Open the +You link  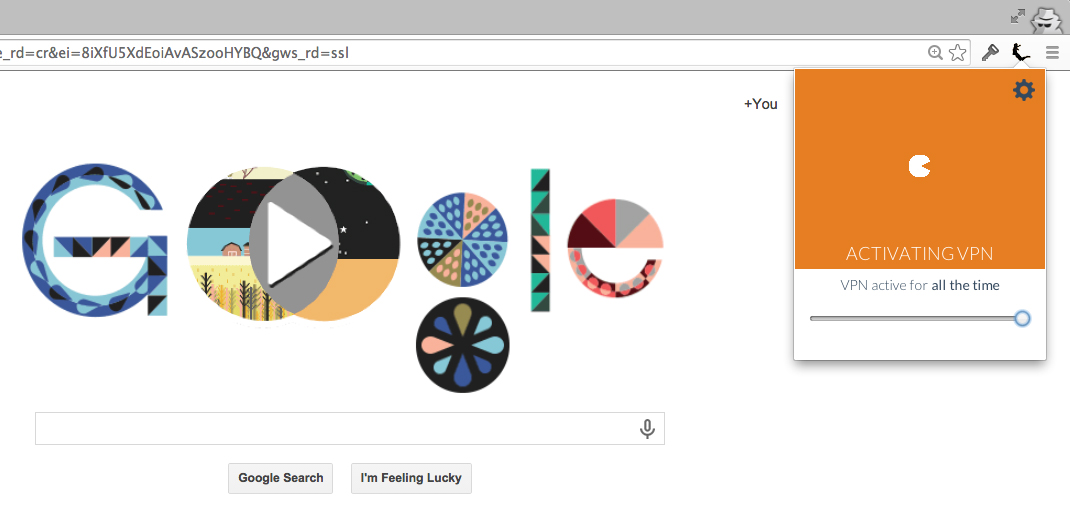tap(761, 104)
